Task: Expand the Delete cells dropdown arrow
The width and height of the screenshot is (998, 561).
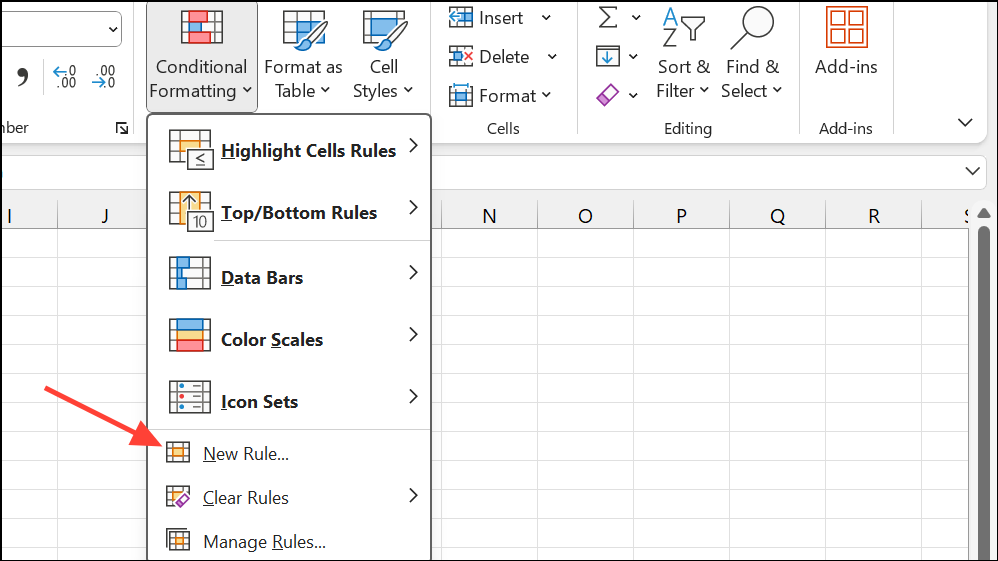Action: coord(551,57)
